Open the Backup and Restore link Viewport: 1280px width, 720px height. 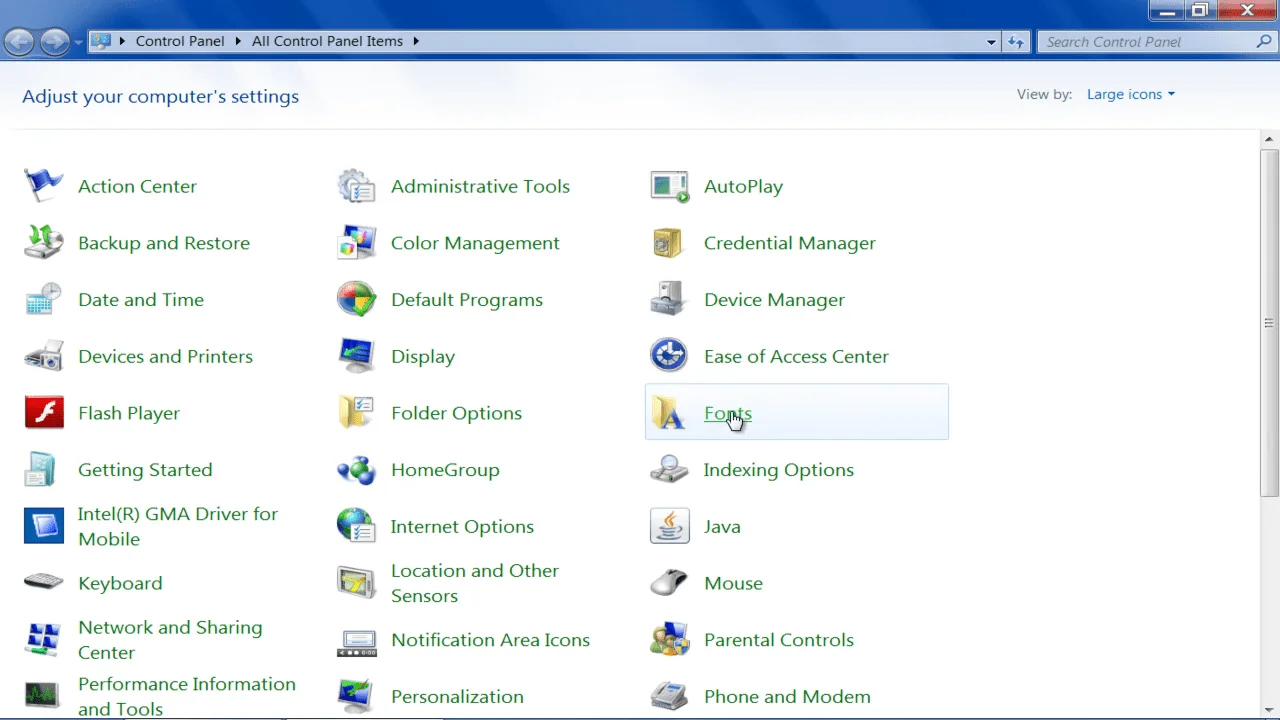(164, 243)
